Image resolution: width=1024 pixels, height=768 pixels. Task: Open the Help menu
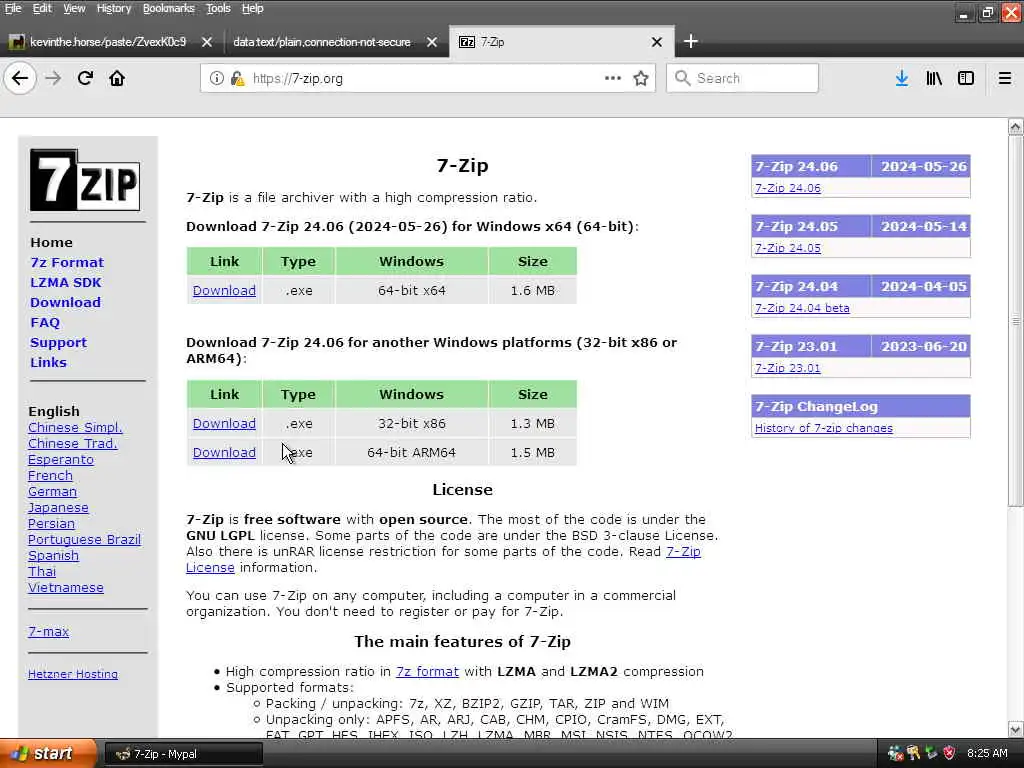point(252,8)
